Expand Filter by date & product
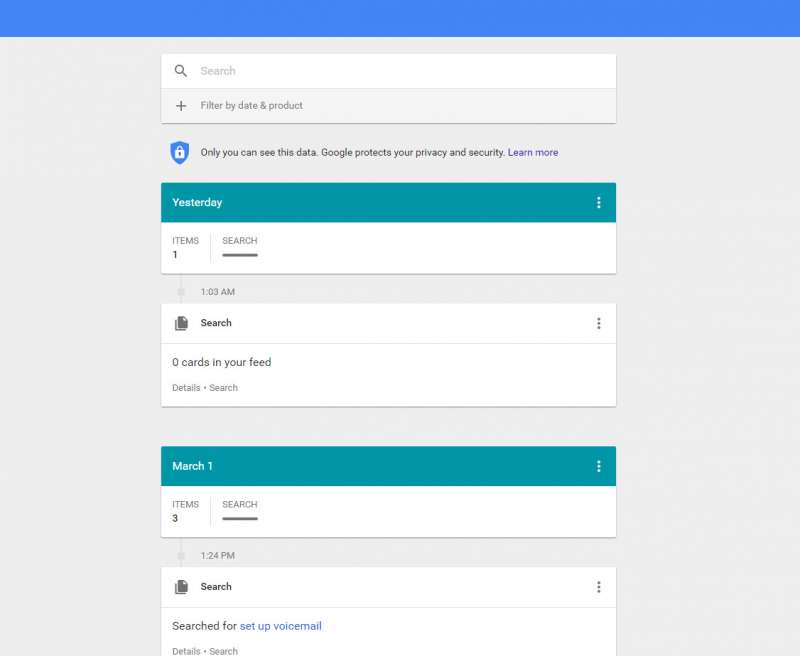Image resolution: width=800 pixels, height=656 pixels. [388, 106]
